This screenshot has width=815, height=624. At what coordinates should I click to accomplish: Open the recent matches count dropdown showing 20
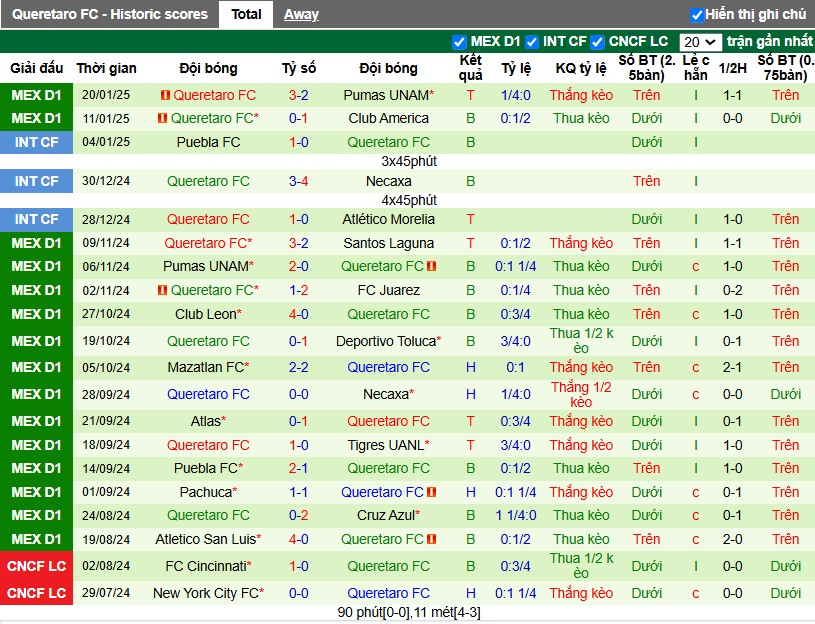tap(700, 42)
